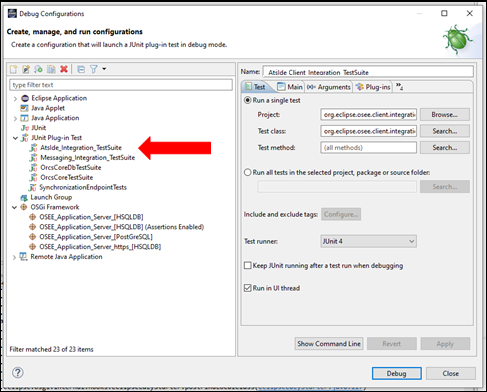Select OrcsCoreTestSuite configuration
487x392 pixels.
(67, 178)
